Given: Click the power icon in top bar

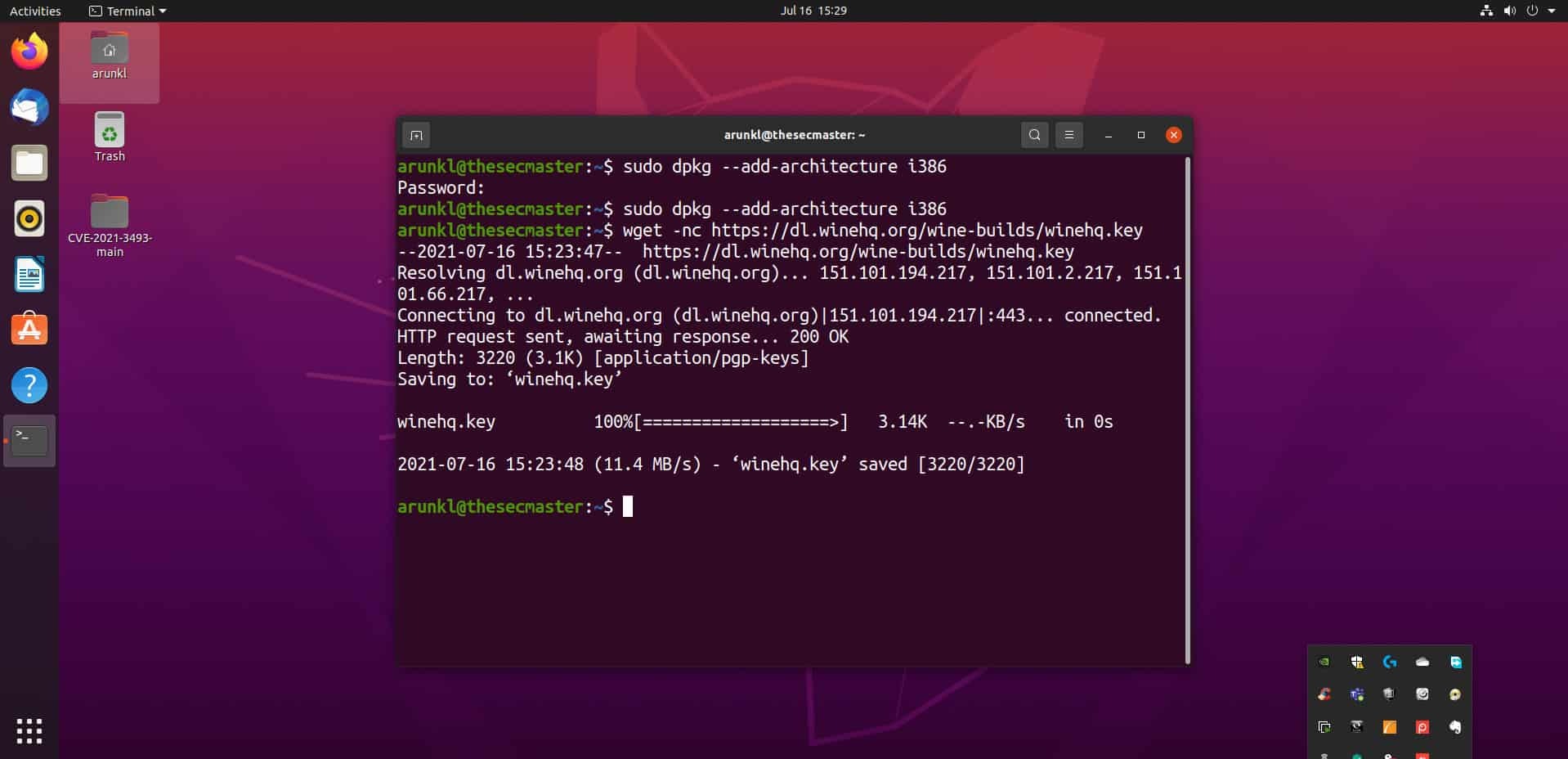Looking at the screenshot, I should point(1532,11).
